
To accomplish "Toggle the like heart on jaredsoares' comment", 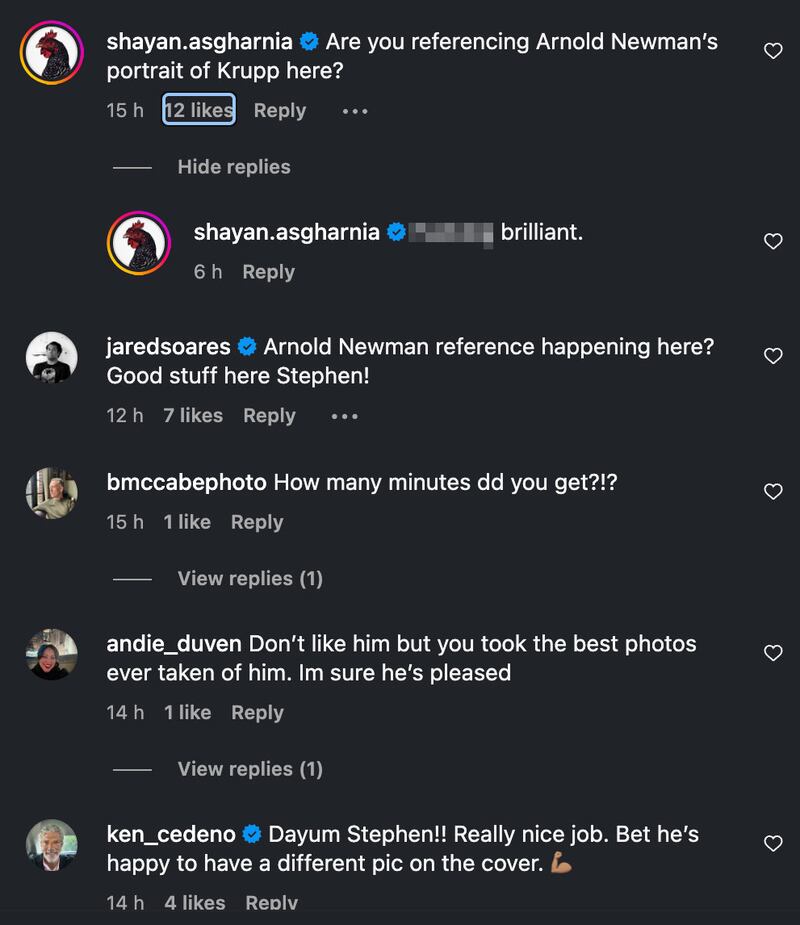I will pos(772,355).
